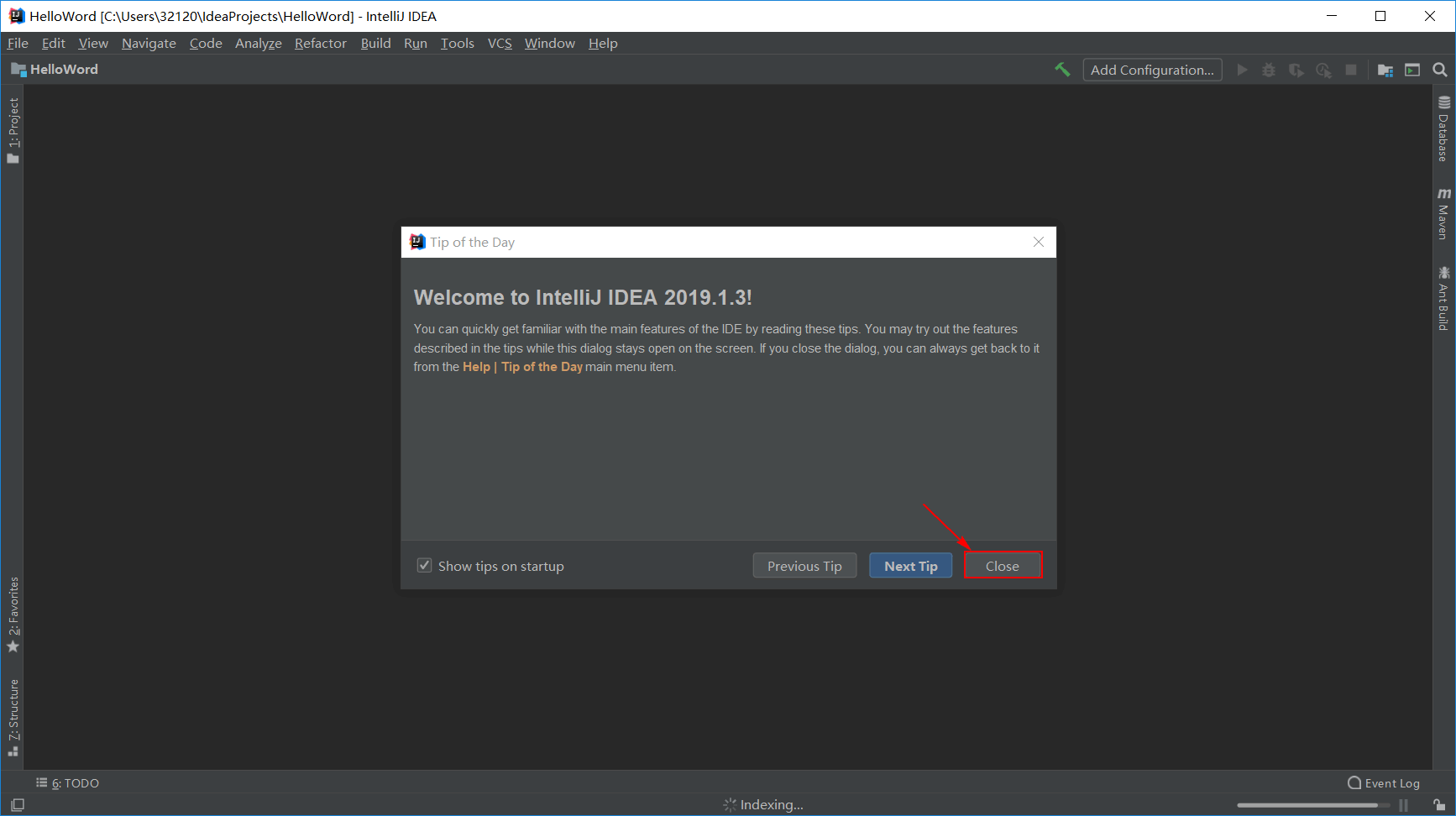Open the 6: TODO tool window
The width and height of the screenshot is (1456, 816).
pos(67,782)
